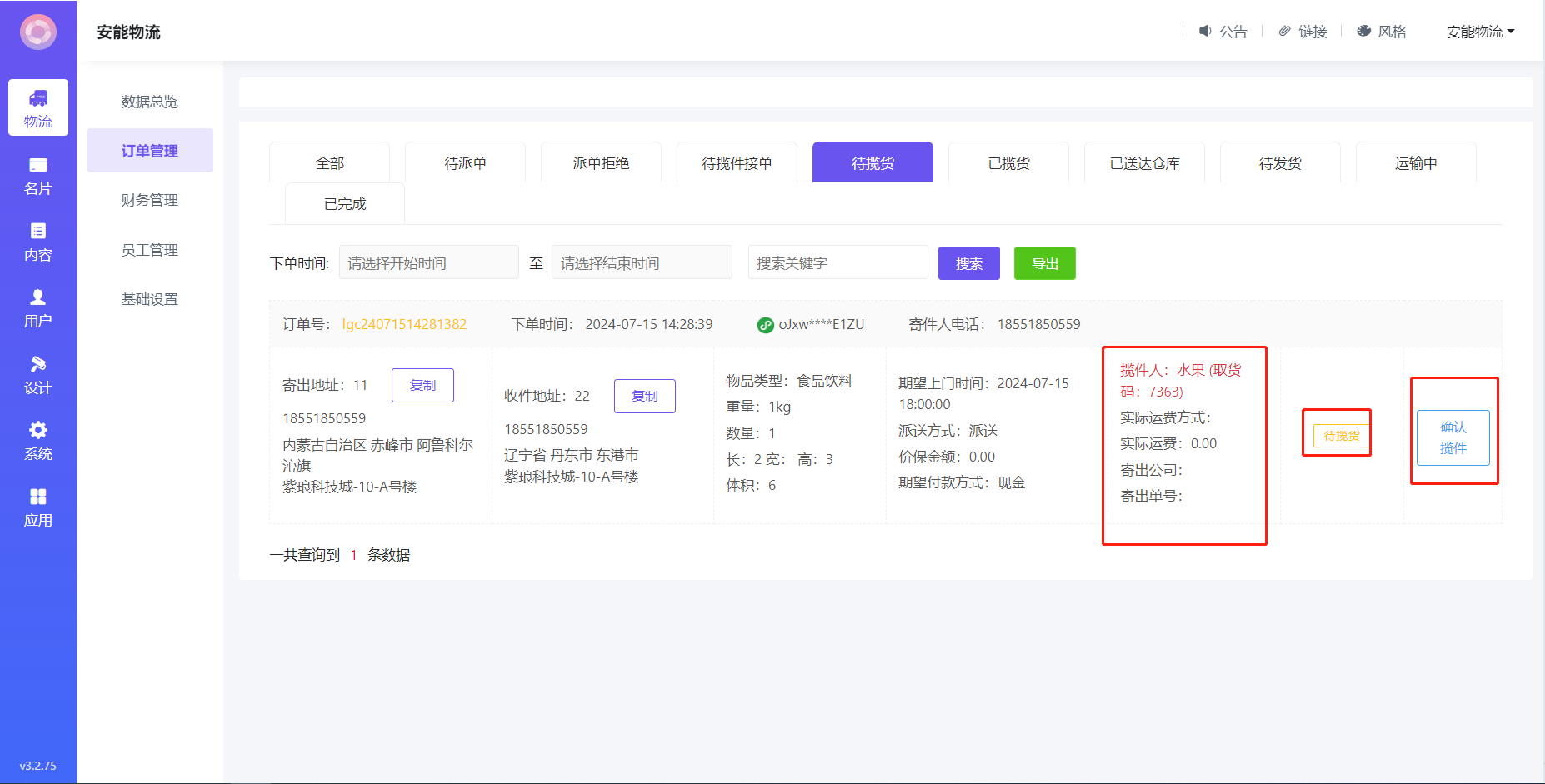Open the 内容 content sidebar module

38,242
